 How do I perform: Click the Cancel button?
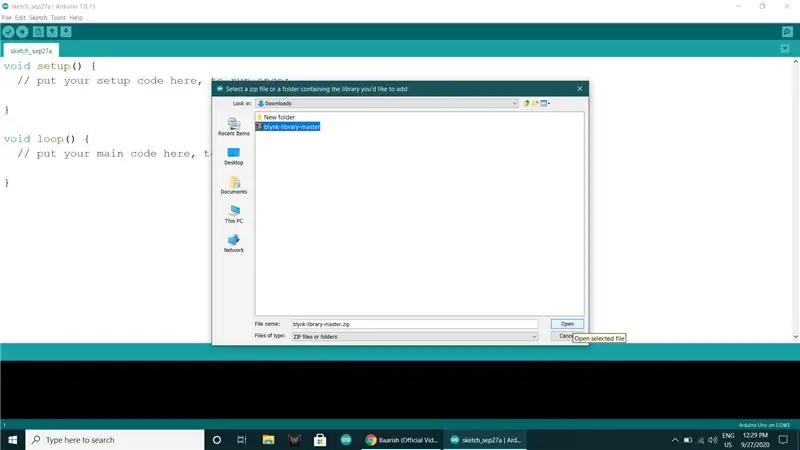point(564,336)
